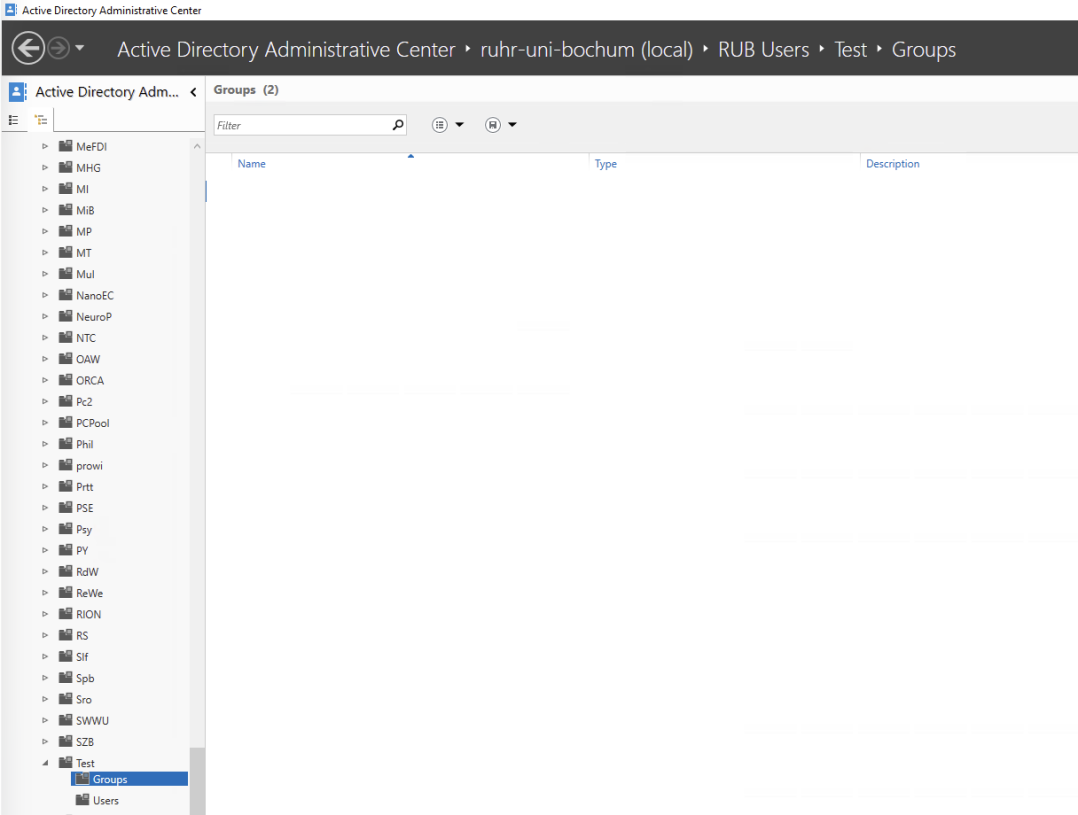Click the Forward navigation arrow button
Viewport: 1078px width, 815px height.
point(58,48)
